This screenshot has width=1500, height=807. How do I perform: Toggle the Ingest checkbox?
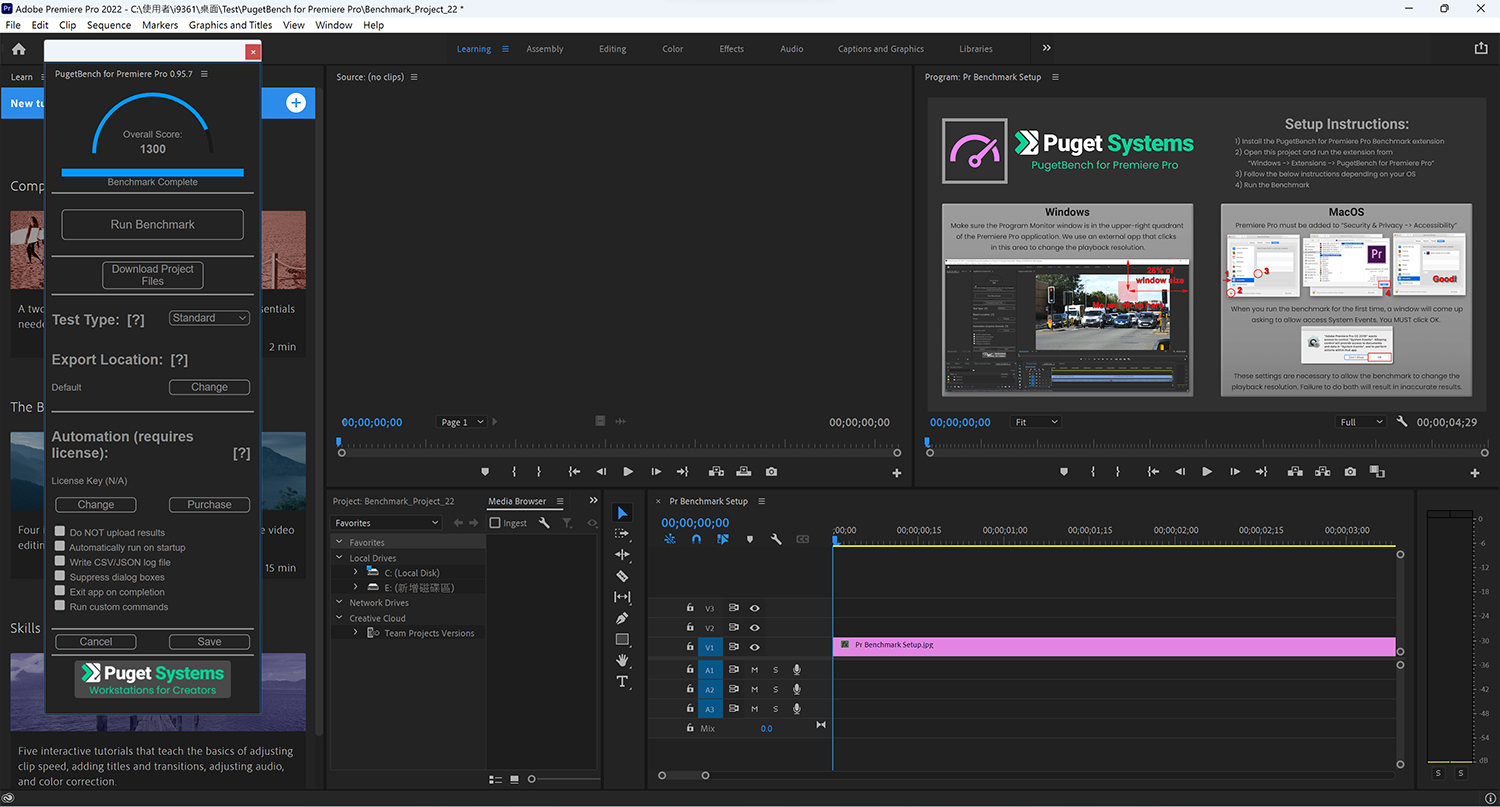(495, 523)
